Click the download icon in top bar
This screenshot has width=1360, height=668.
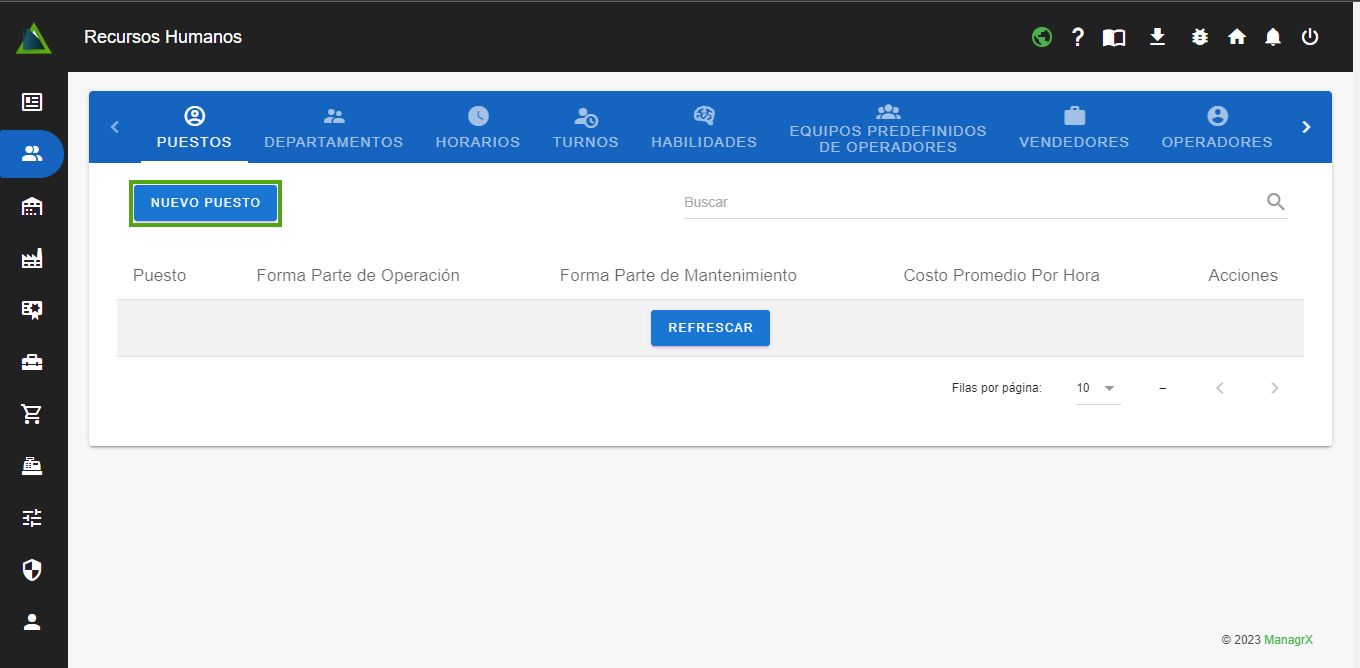[x=1157, y=37]
